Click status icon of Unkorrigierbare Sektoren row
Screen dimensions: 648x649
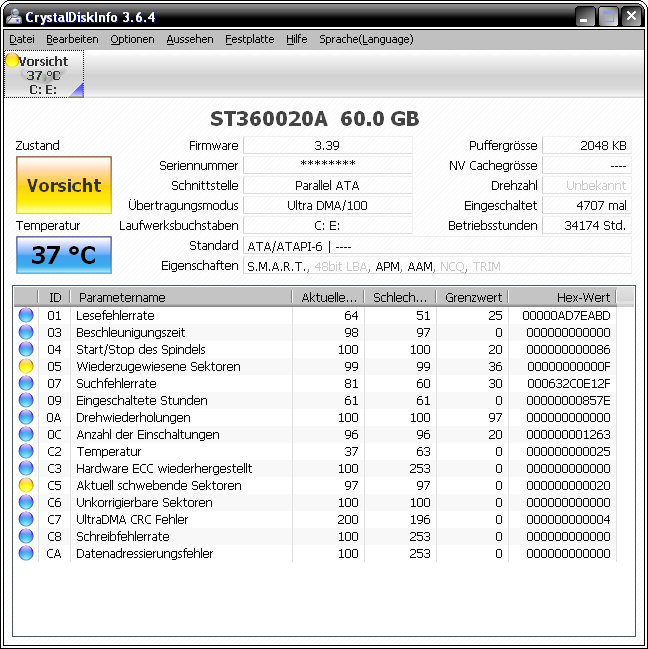(26, 502)
